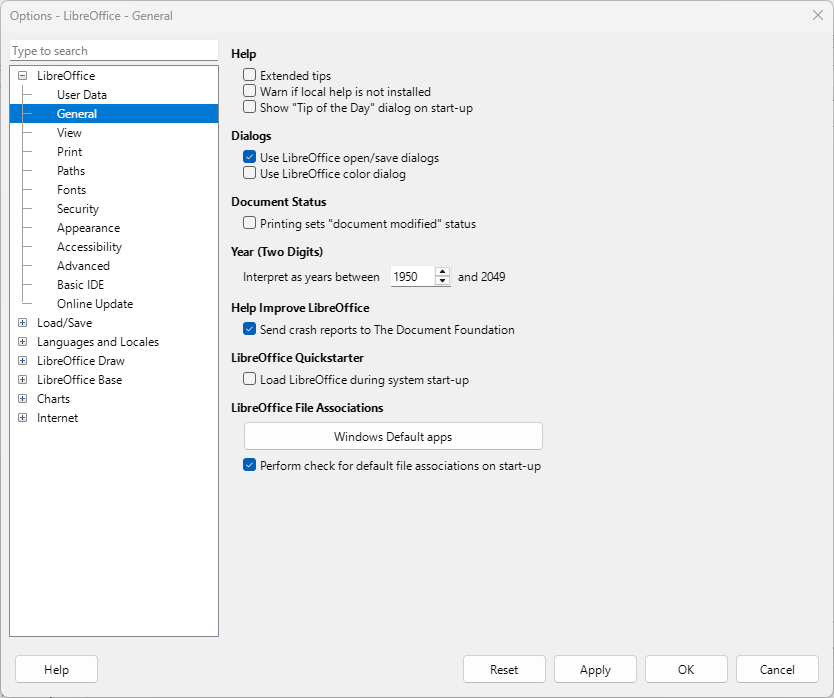
Task: Click the year field showing 1950
Action: (x=413, y=277)
